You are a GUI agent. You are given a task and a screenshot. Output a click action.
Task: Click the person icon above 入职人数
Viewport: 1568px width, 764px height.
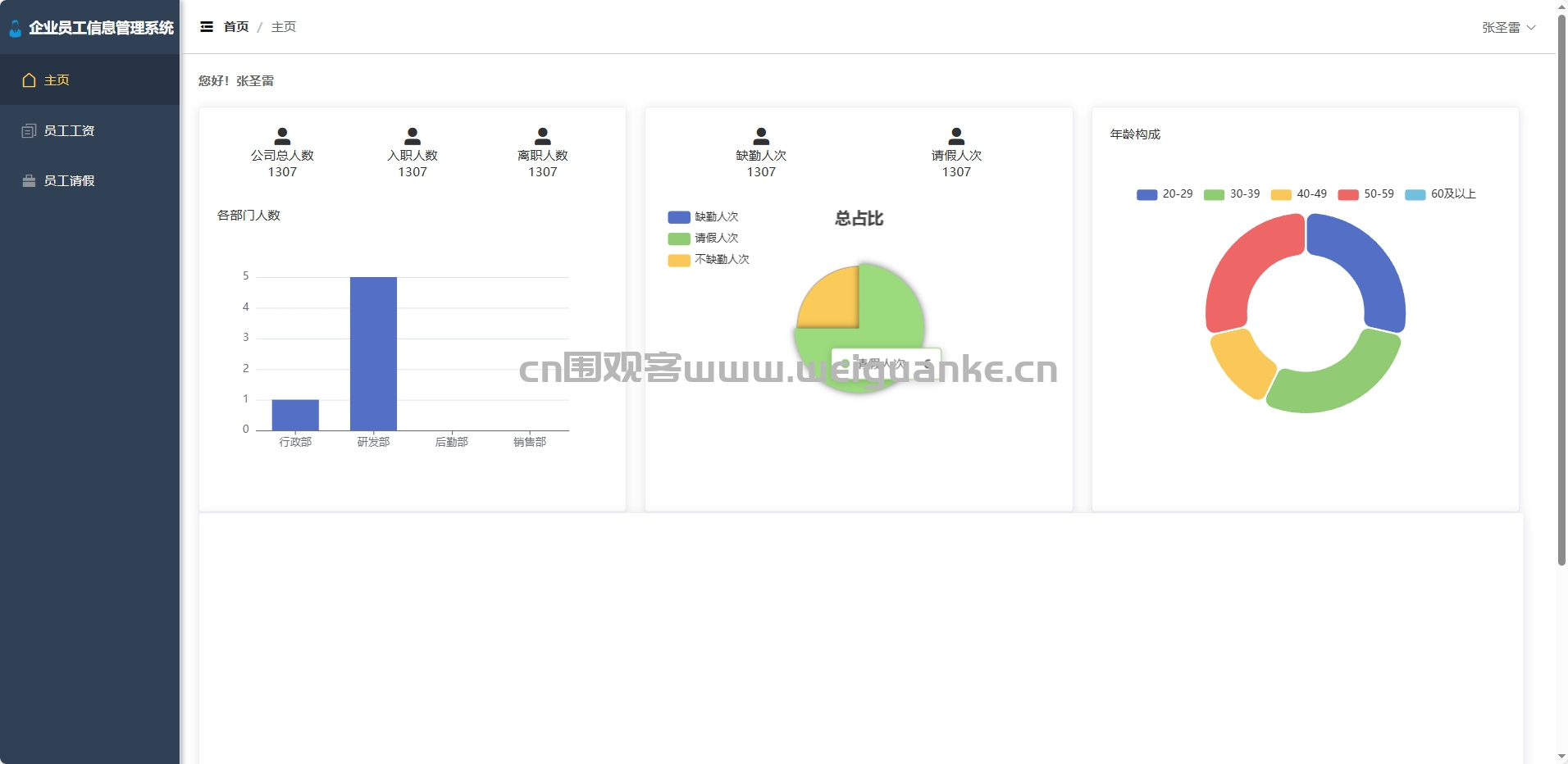point(413,136)
